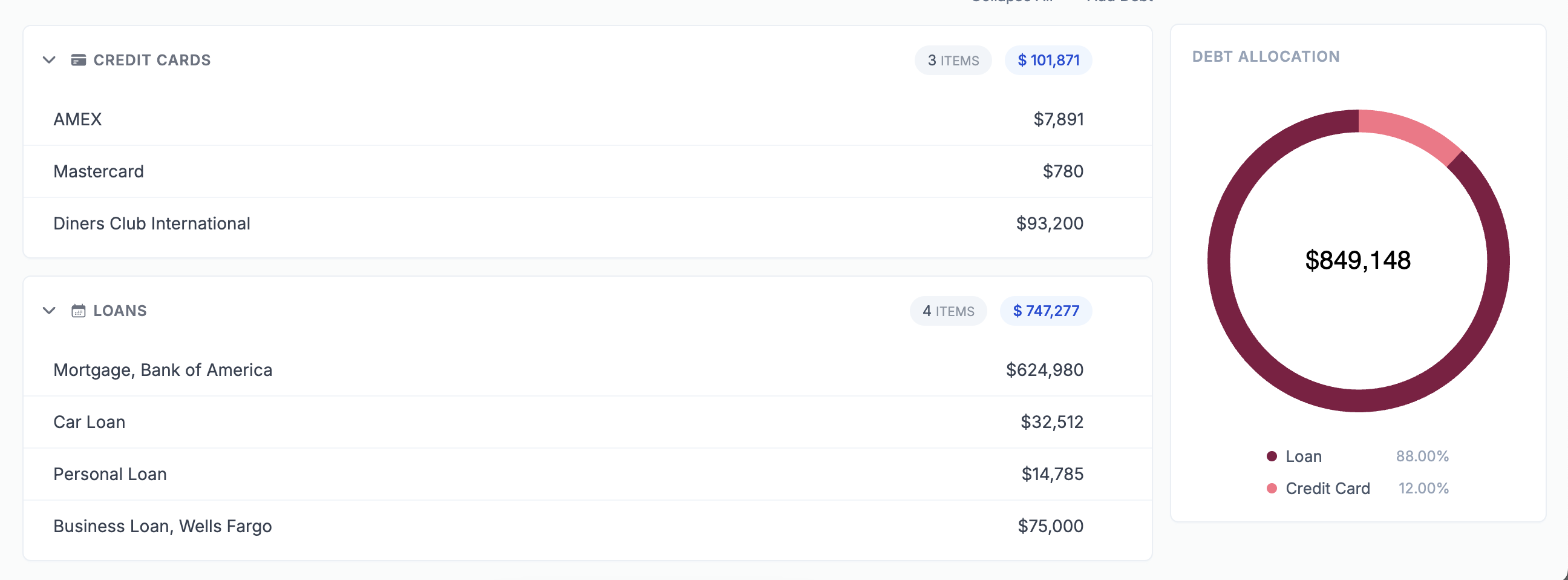1568x580 pixels.
Task: Open the Personal Loan entry
Action: pos(587,474)
